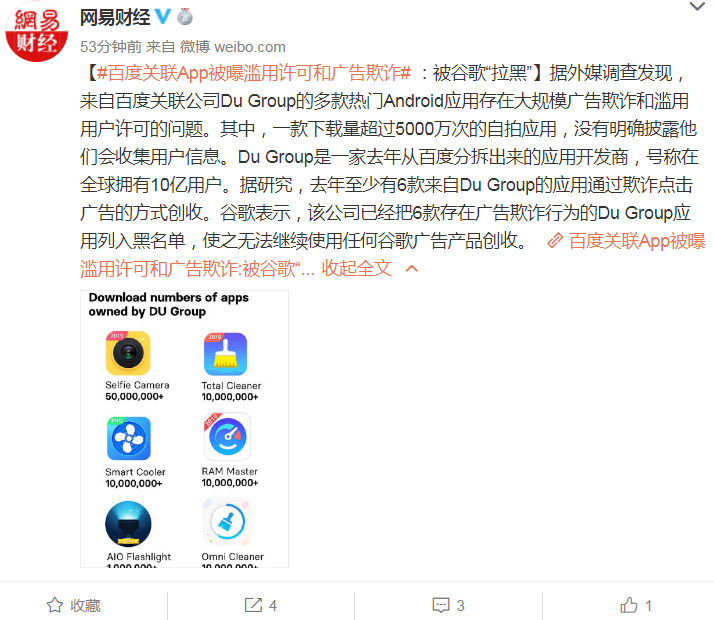Click the Total Cleaner broom icon in image

tap(225, 354)
